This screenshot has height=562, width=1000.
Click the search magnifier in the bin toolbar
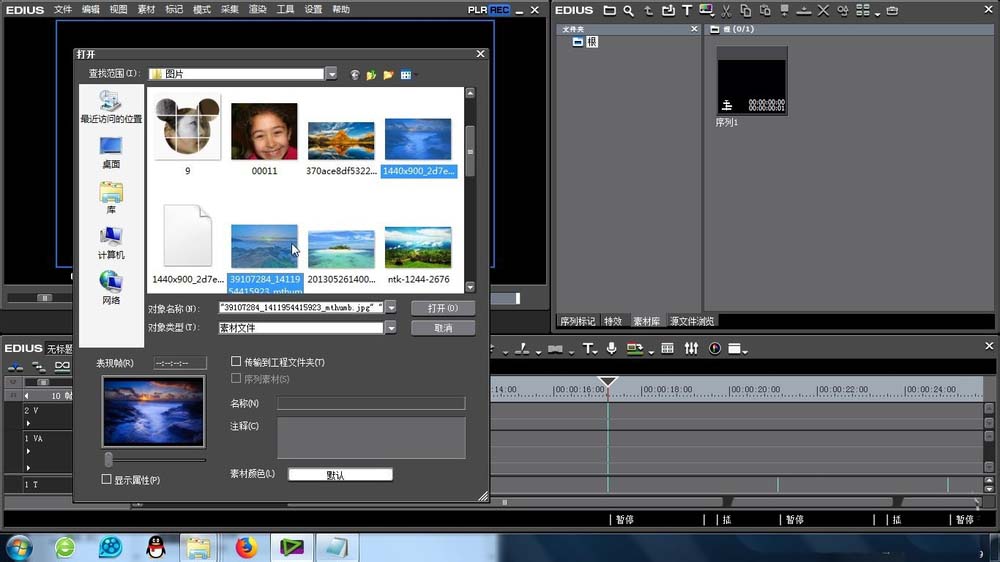629,10
